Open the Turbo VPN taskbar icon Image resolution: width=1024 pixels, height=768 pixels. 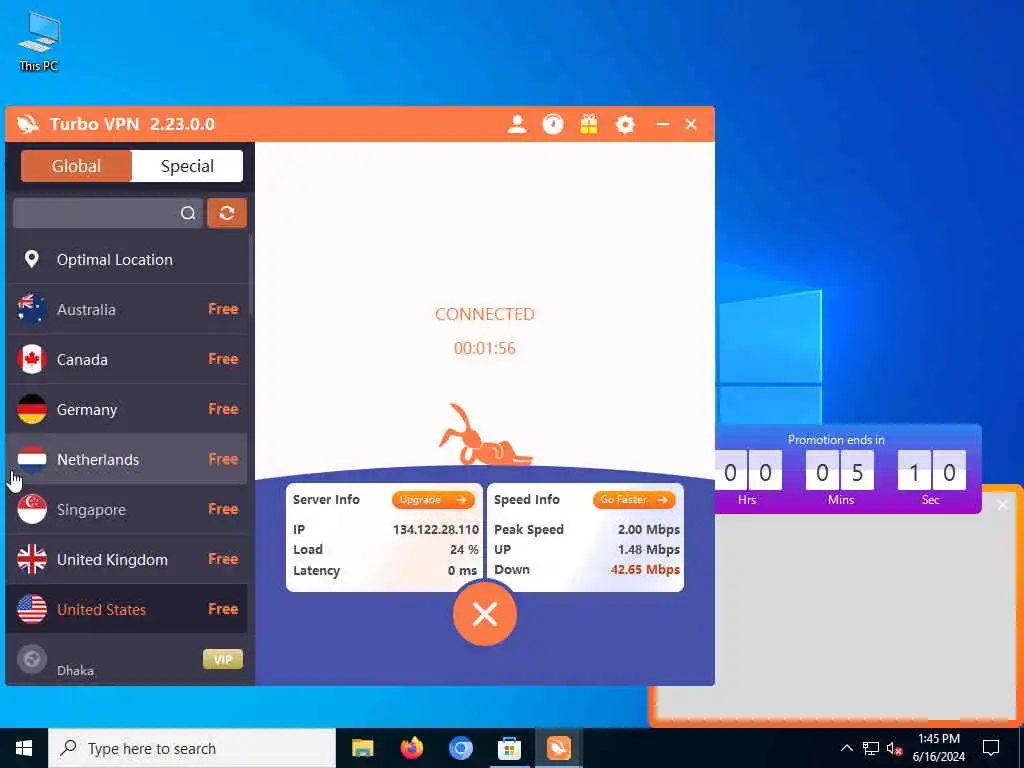point(558,748)
